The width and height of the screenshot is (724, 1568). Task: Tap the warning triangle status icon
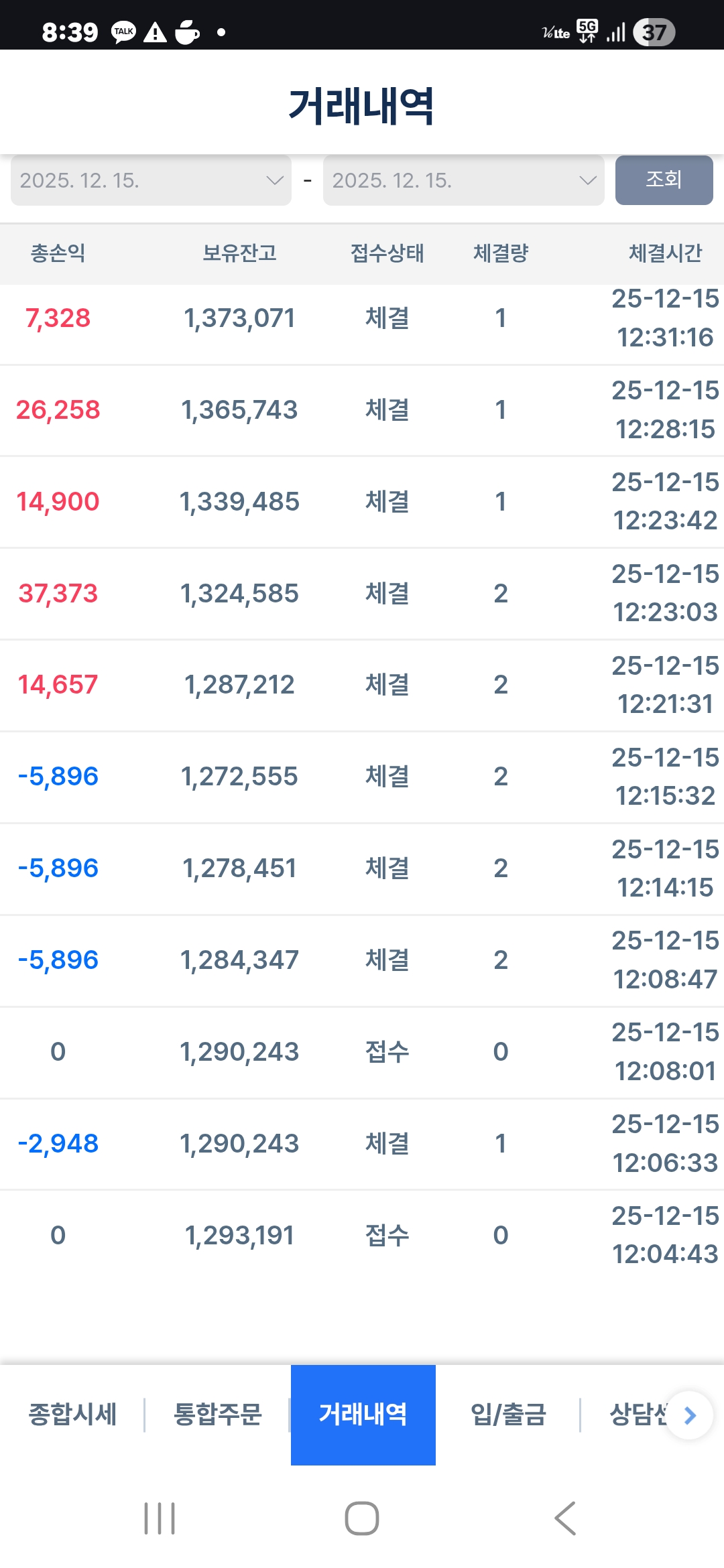pyautogui.click(x=155, y=32)
